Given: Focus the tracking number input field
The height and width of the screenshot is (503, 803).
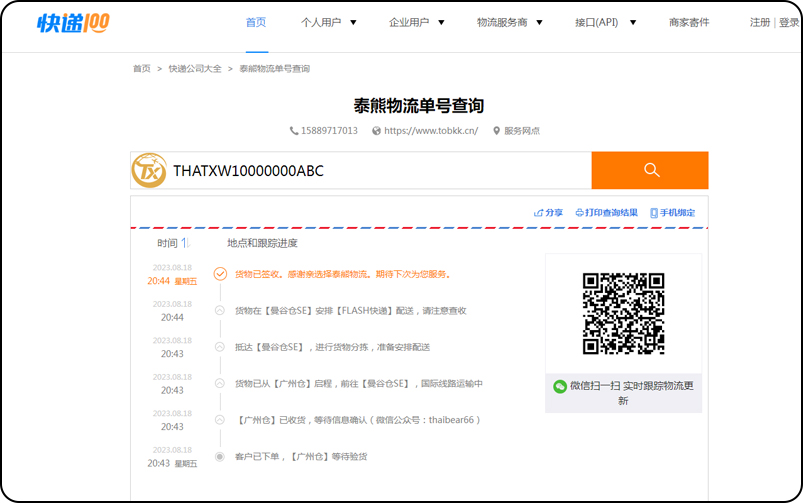Looking at the screenshot, I should pyautogui.click(x=361, y=171).
